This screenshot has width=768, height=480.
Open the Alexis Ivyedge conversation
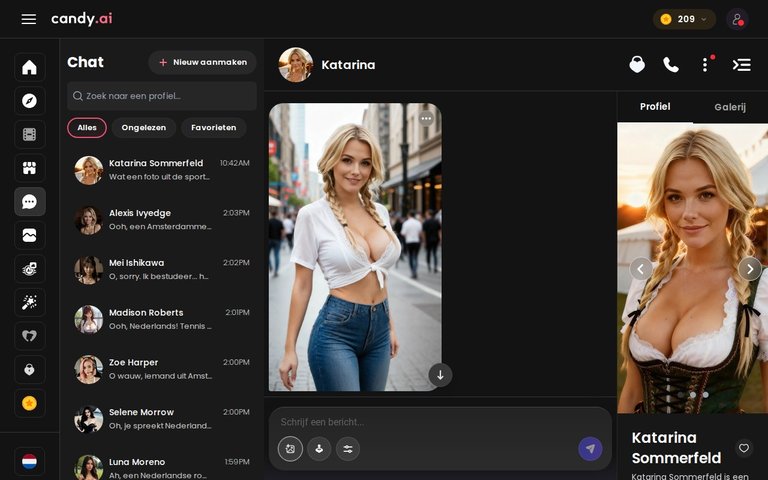coord(162,220)
